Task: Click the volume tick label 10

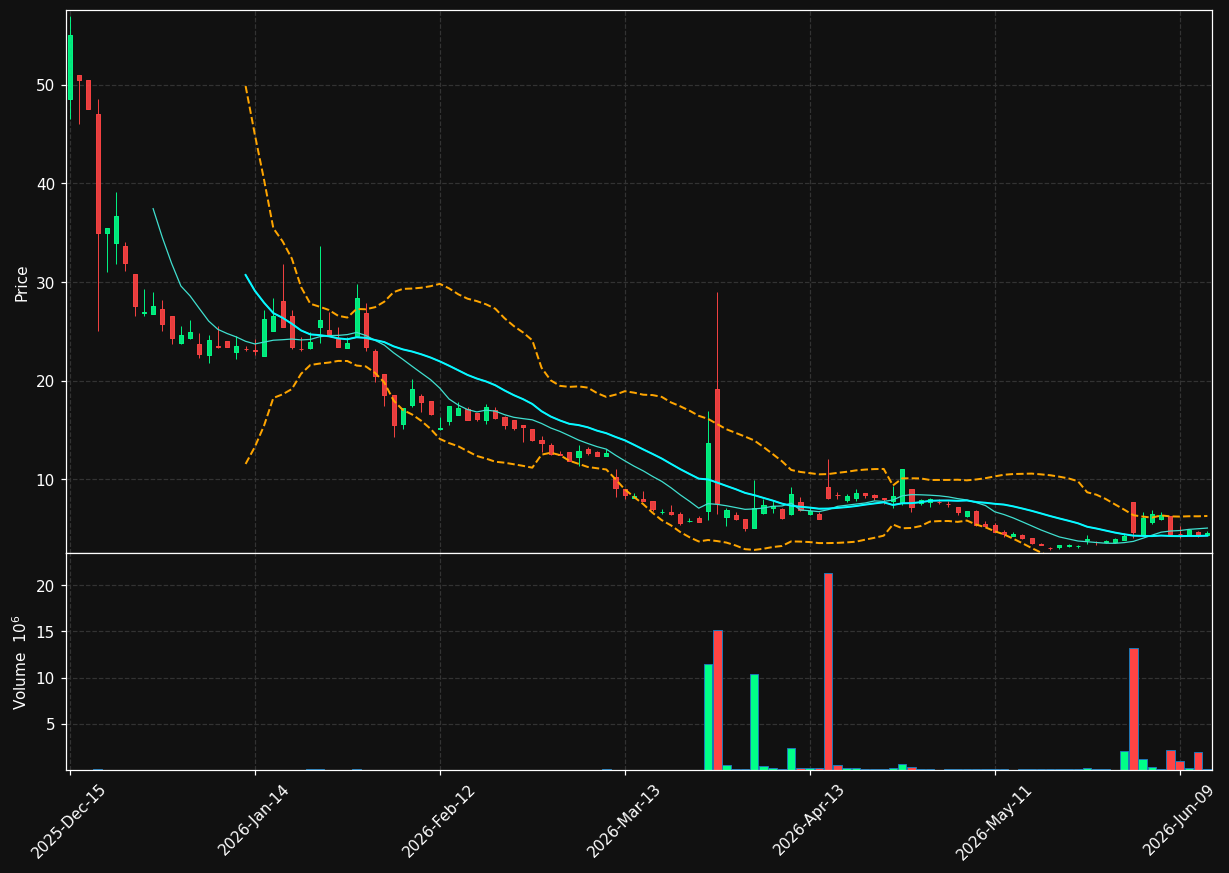Action: (x=45, y=678)
